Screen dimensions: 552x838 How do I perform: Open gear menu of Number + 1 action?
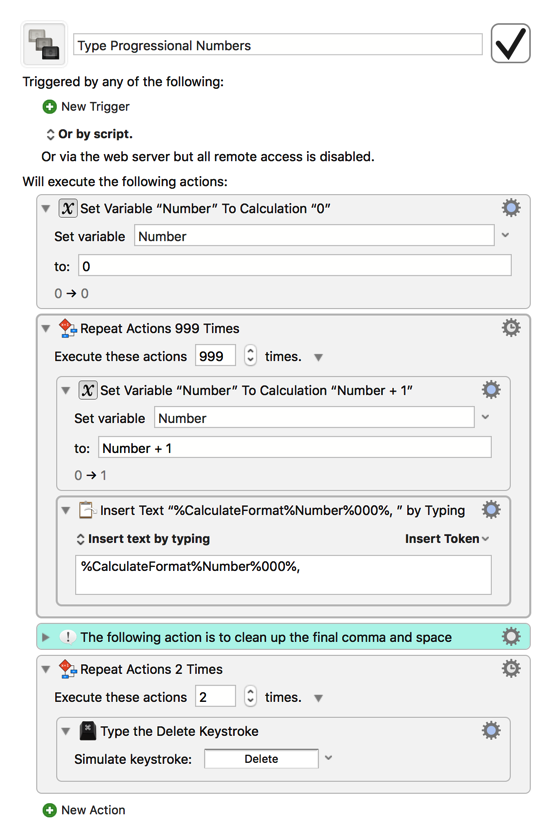491,390
